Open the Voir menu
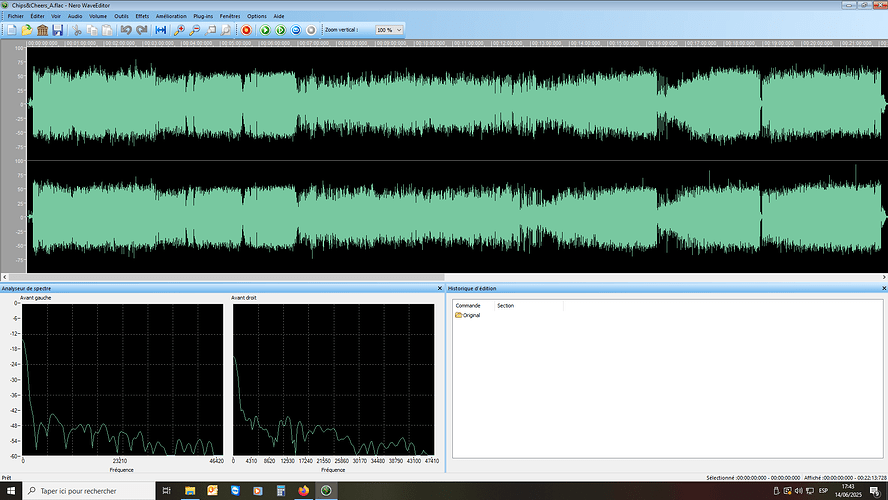The height and width of the screenshot is (500, 888). (x=56, y=16)
